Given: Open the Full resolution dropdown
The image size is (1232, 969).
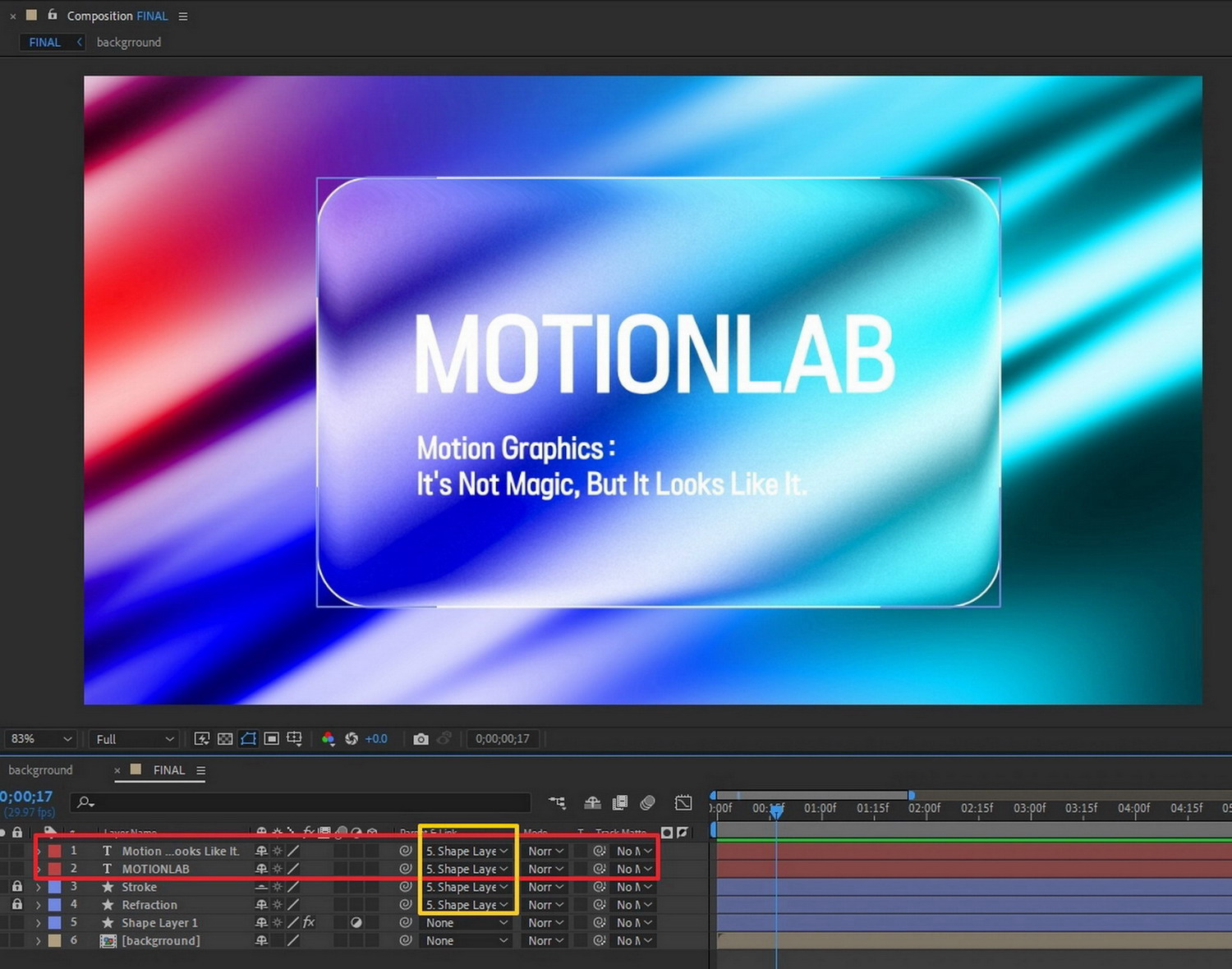Looking at the screenshot, I should point(134,739).
